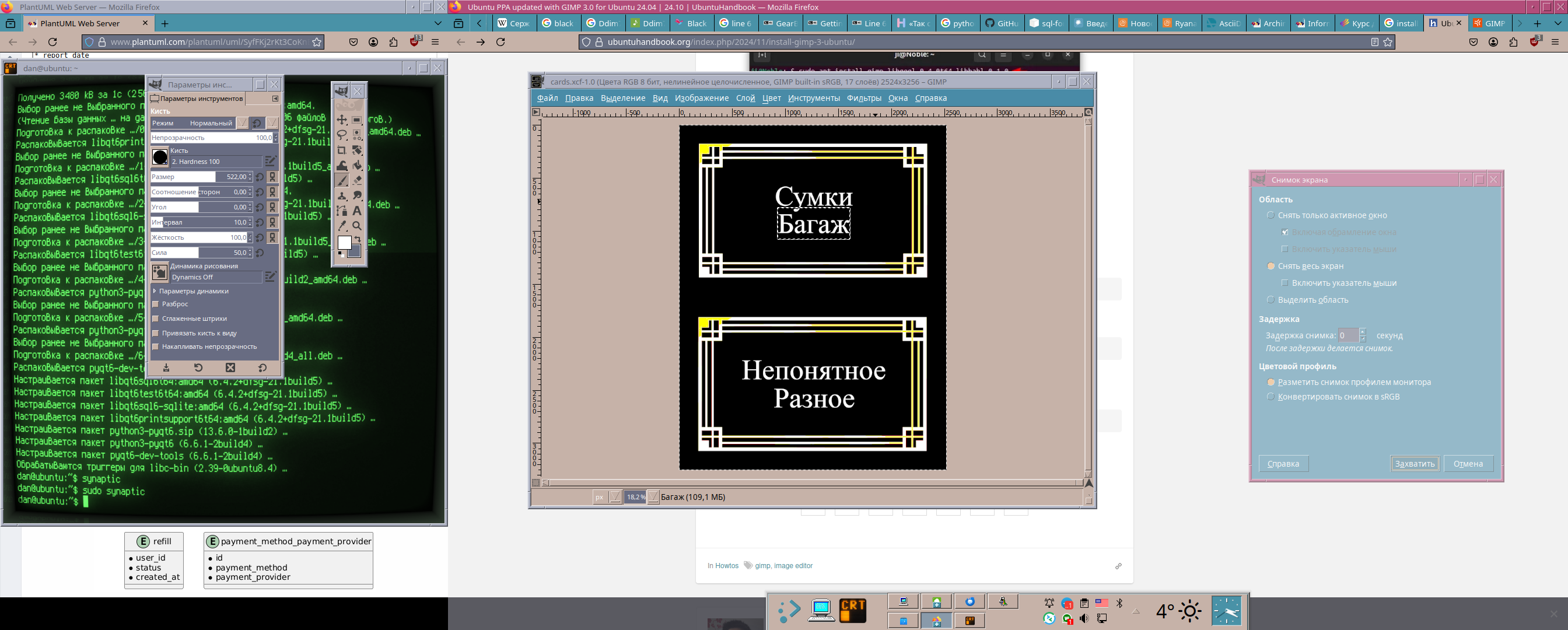Viewport: 1568px width, 630px height.
Task: Open the zoom percentage dropdown in status bar
Action: click(653, 498)
